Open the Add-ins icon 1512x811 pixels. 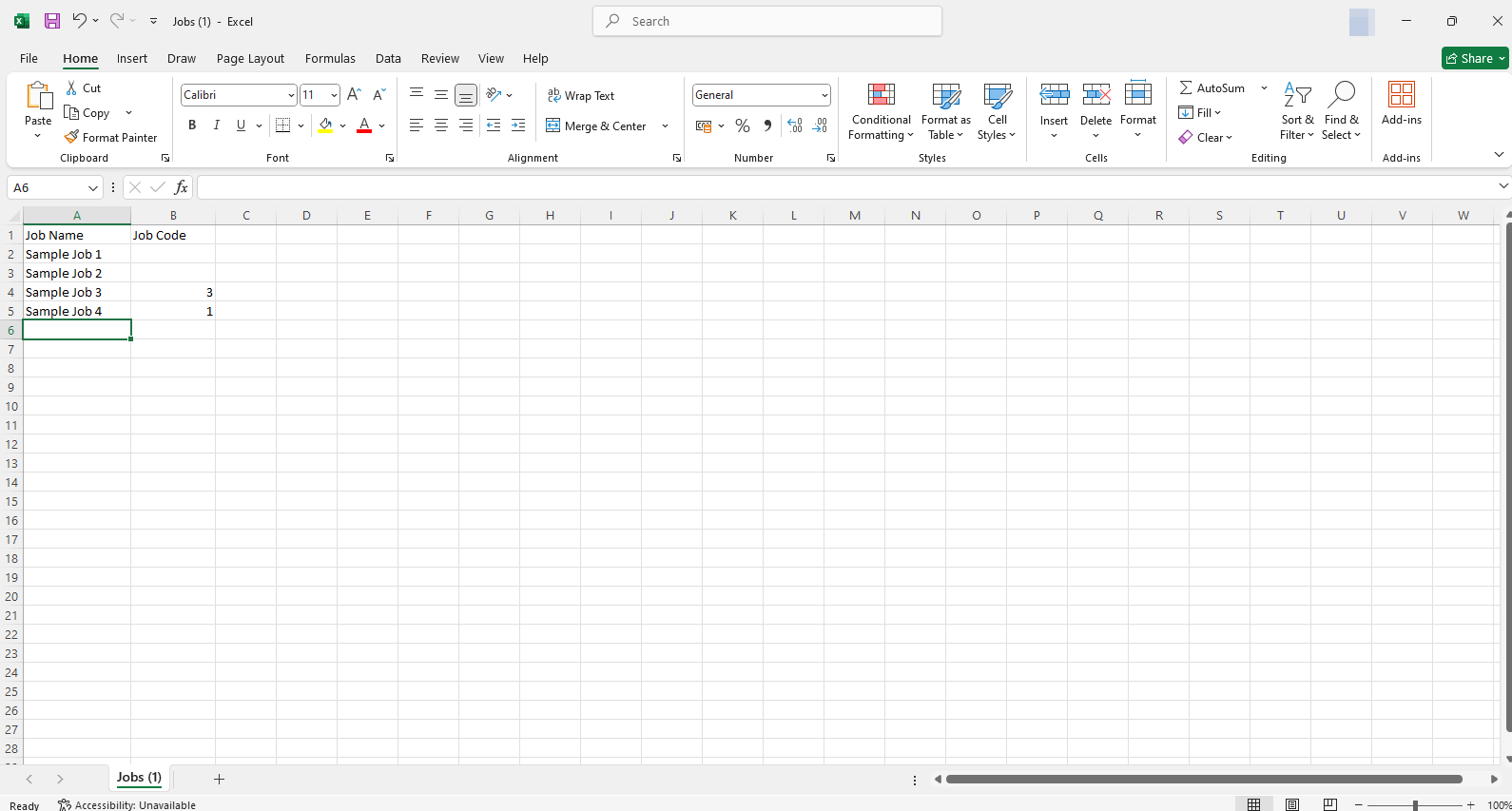click(1401, 95)
